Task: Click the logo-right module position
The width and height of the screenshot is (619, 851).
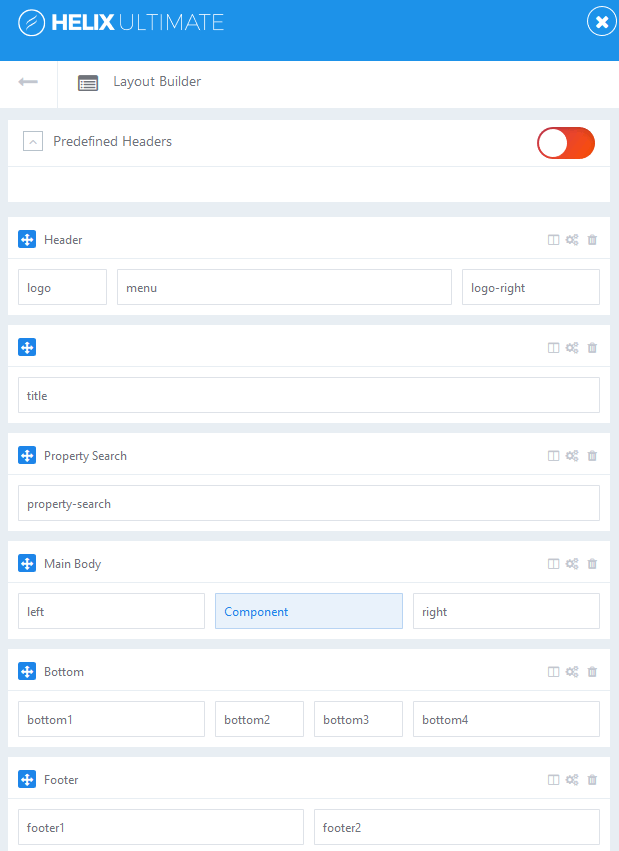Action: 530,287
